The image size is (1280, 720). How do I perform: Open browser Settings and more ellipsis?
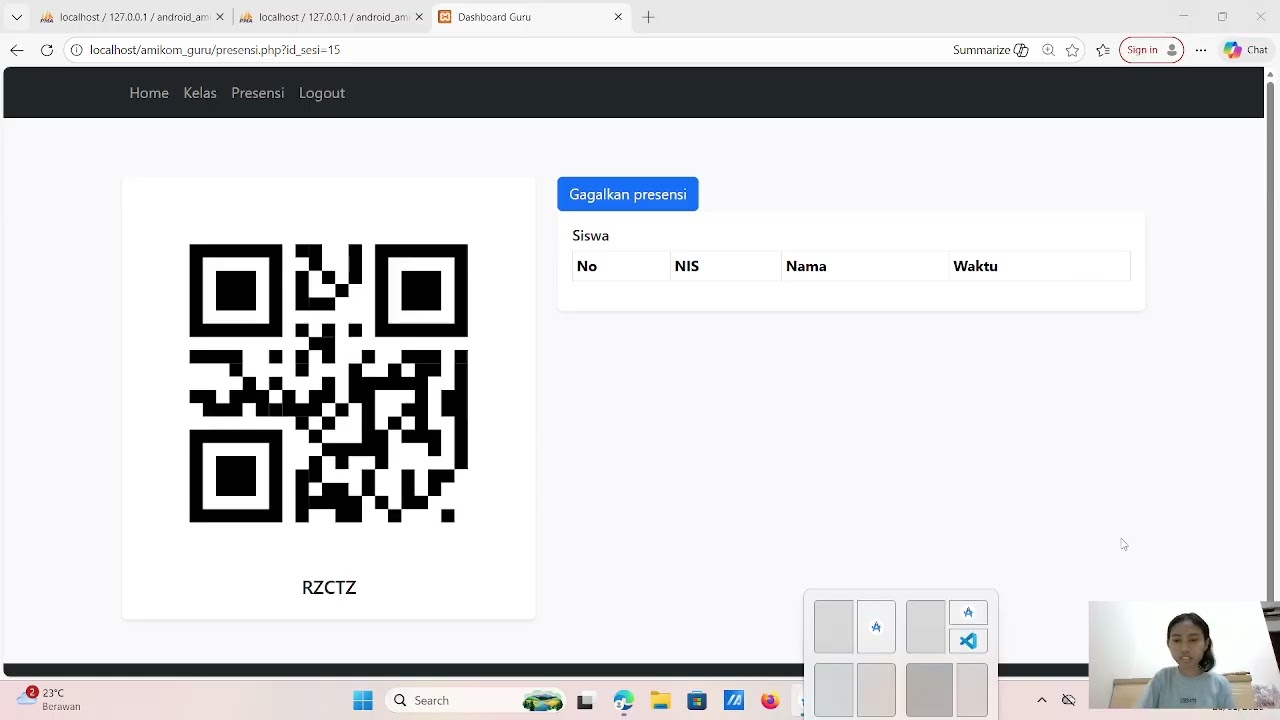[1201, 50]
